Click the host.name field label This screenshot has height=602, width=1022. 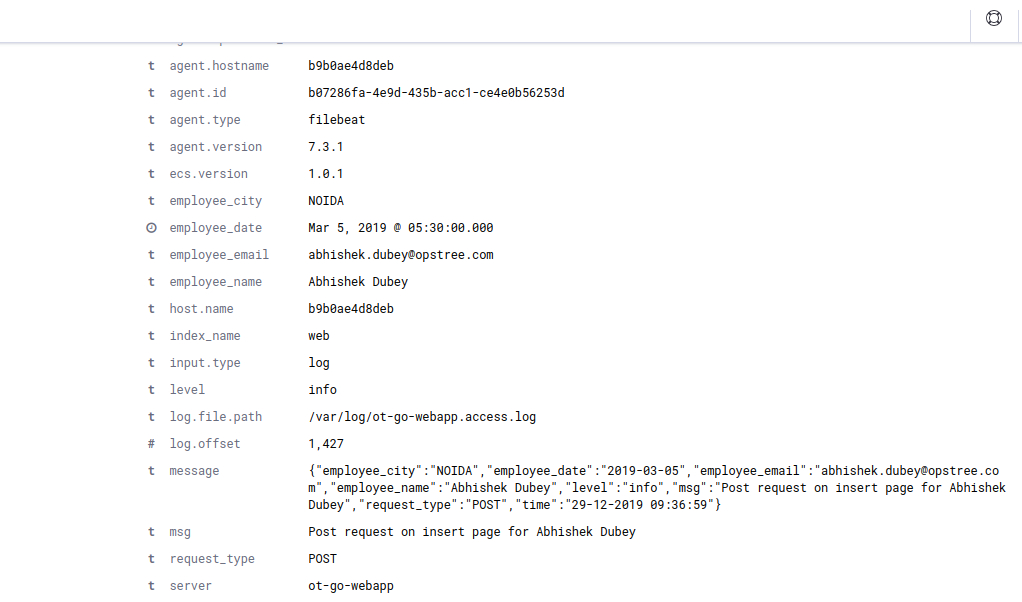pos(201,308)
